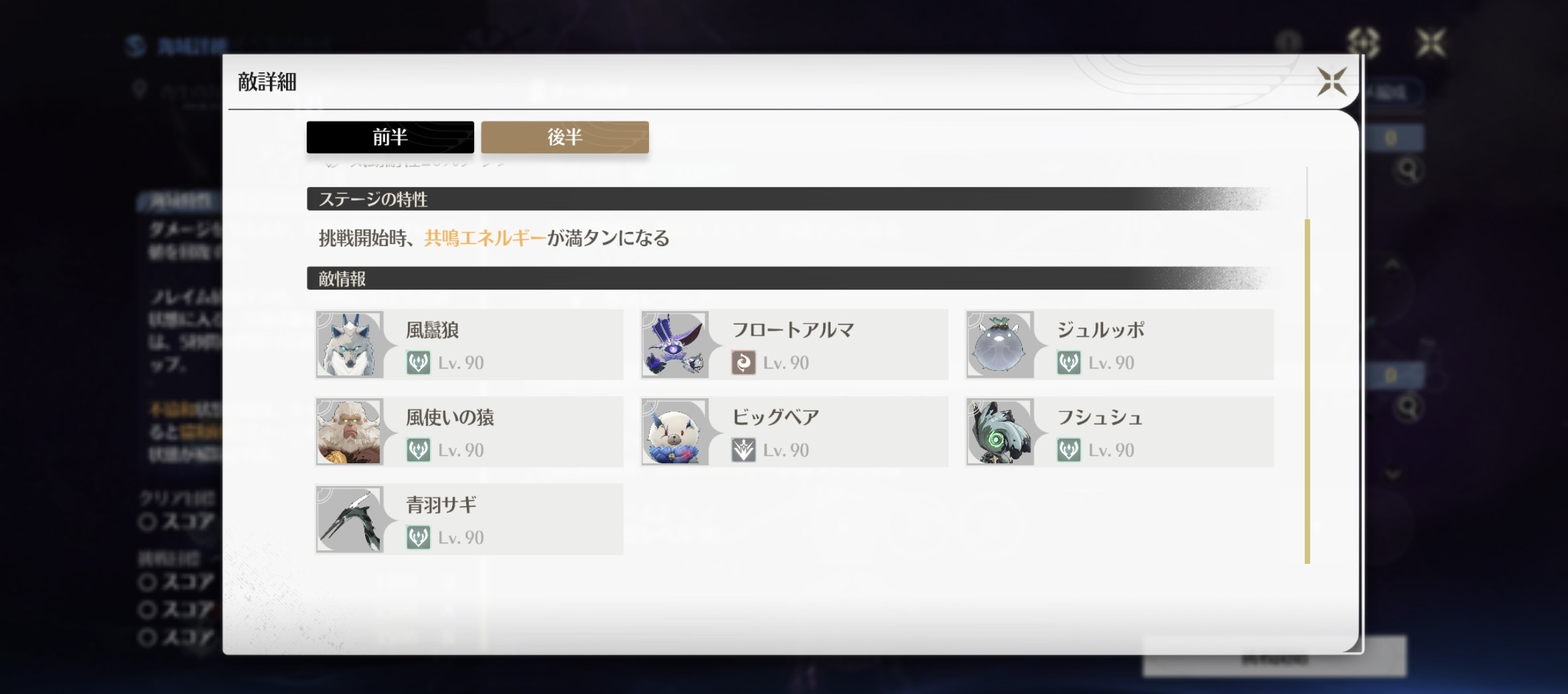Click the Aero element icon under ジュルッポ
Viewport: 1568px width, 694px height.
pyautogui.click(x=1069, y=363)
